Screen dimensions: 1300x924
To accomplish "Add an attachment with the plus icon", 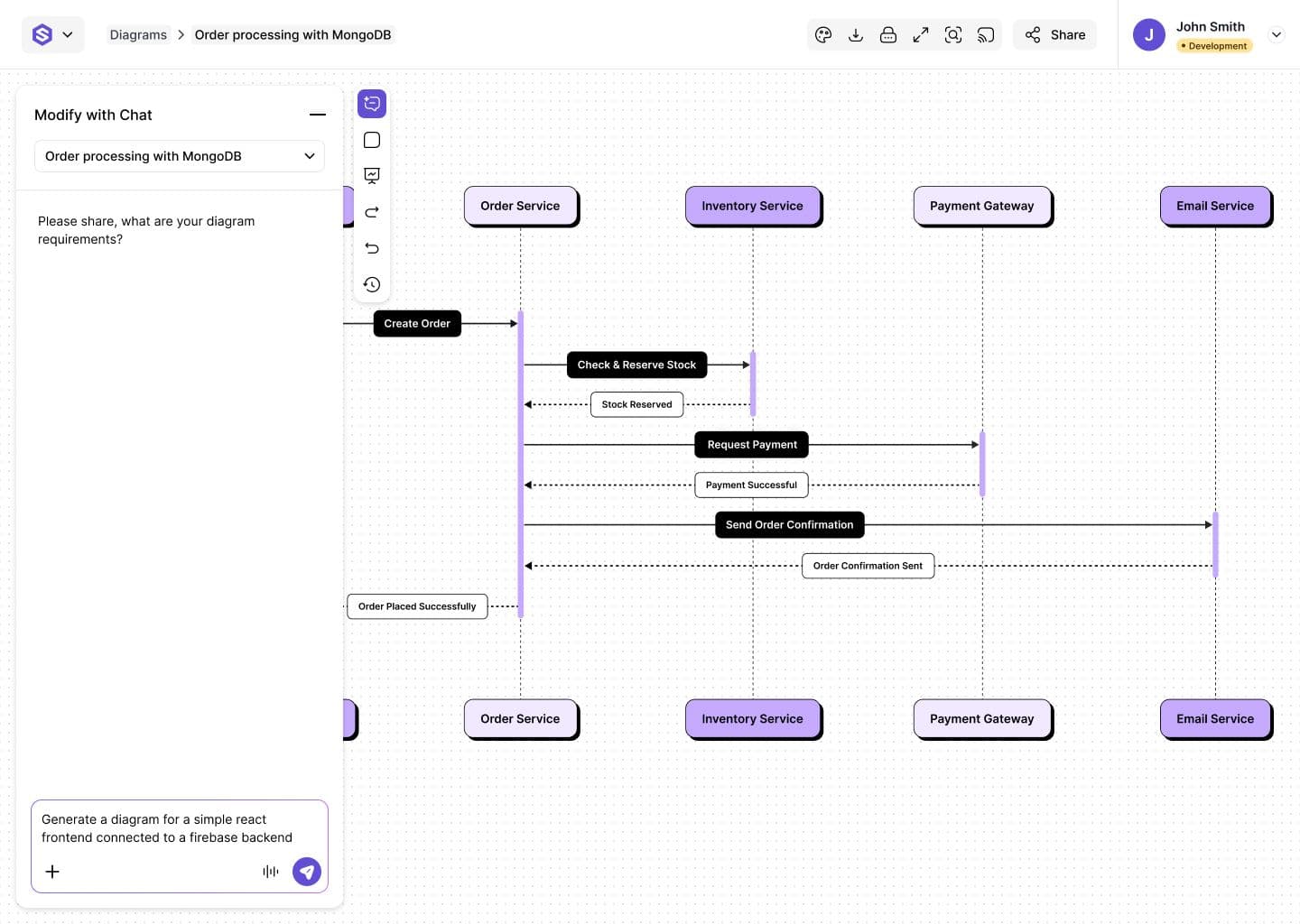I will pyautogui.click(x=52, y=872).
